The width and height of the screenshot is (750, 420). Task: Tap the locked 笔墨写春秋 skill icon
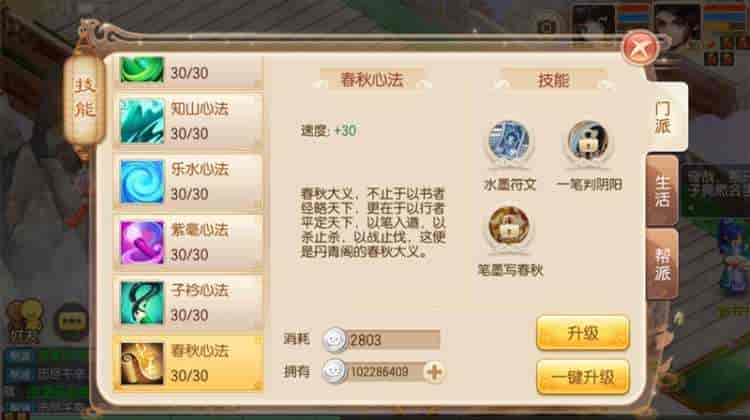click(x=509, y=228)
